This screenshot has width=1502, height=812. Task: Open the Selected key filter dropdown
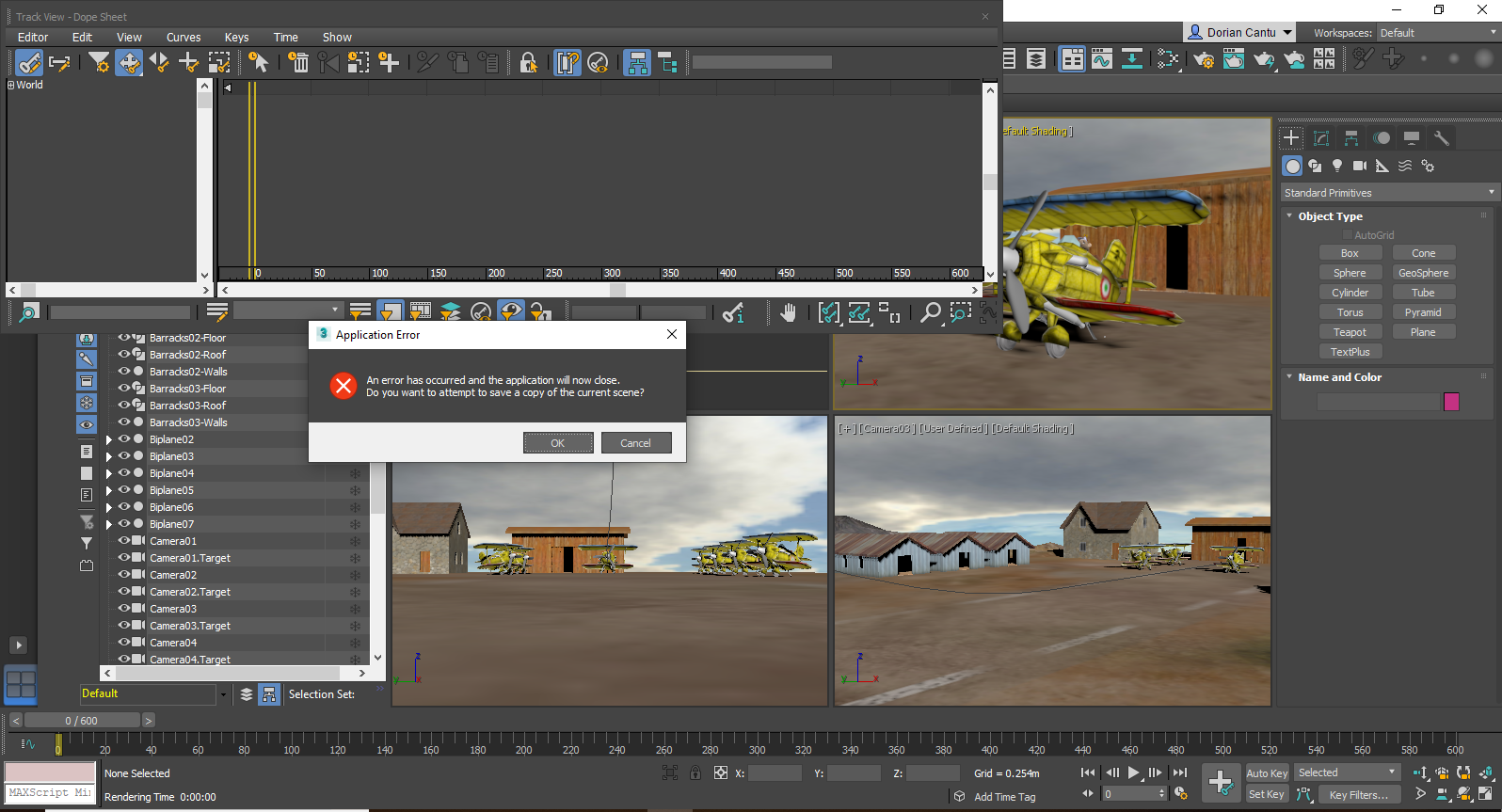tap(1347, 772)
